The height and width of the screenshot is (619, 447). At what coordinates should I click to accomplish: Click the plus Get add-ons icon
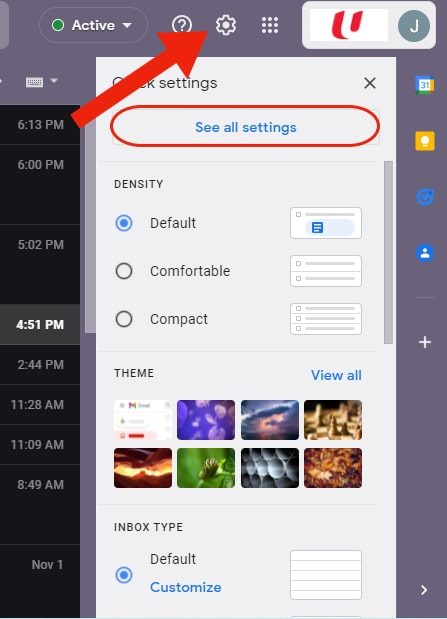pos(425,342)
